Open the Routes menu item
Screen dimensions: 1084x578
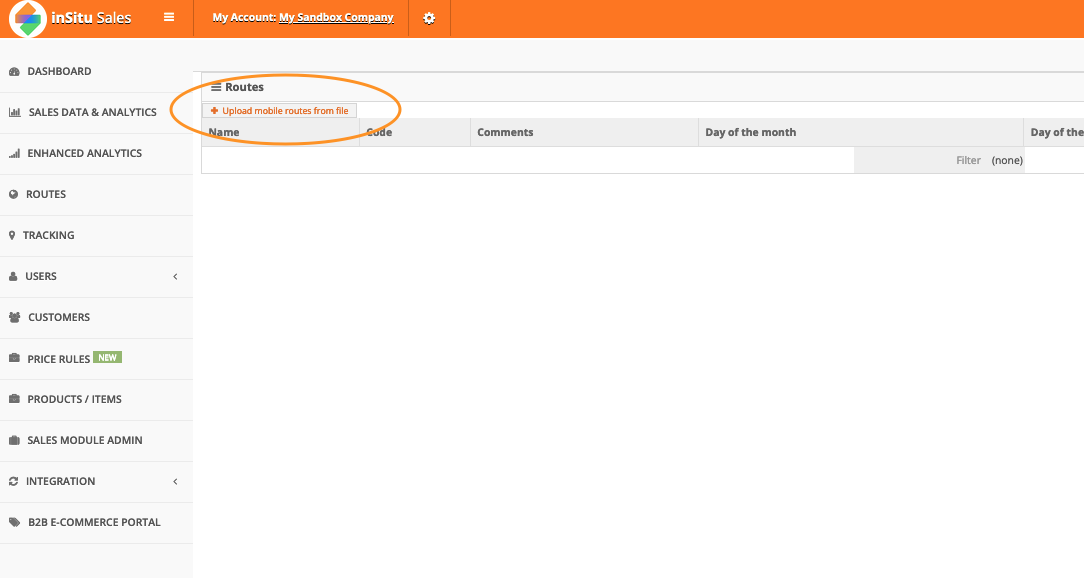pyautogui.click(x=46, y=195)
